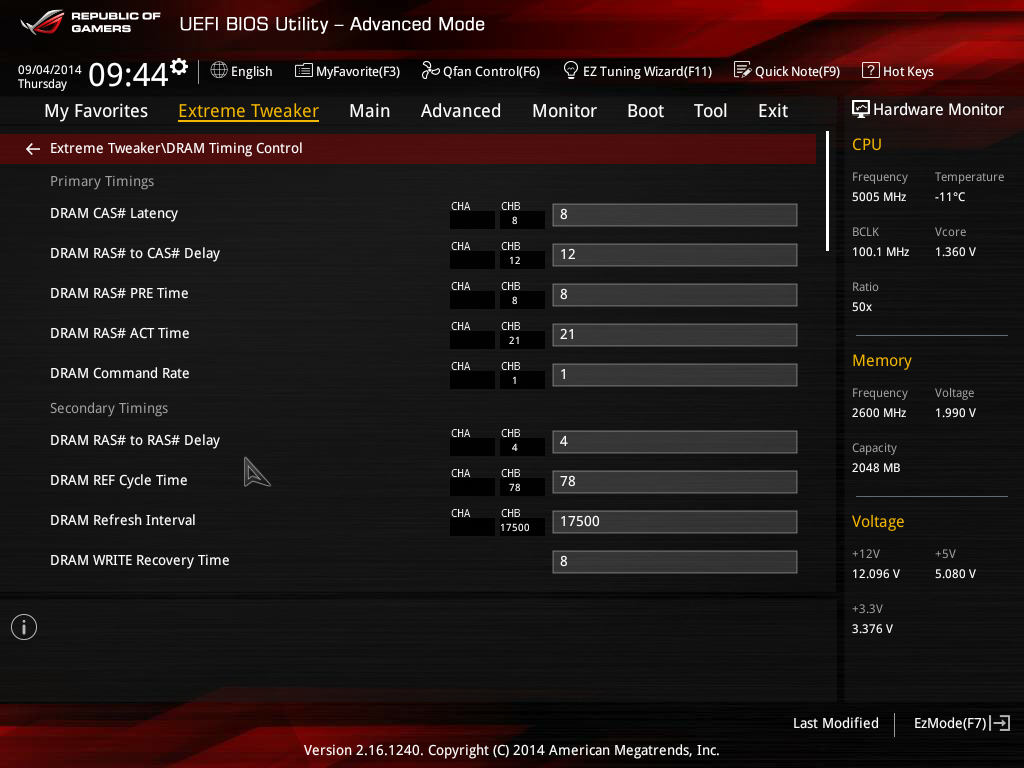Click the 2048 MB capacity value

pos(876,468)
